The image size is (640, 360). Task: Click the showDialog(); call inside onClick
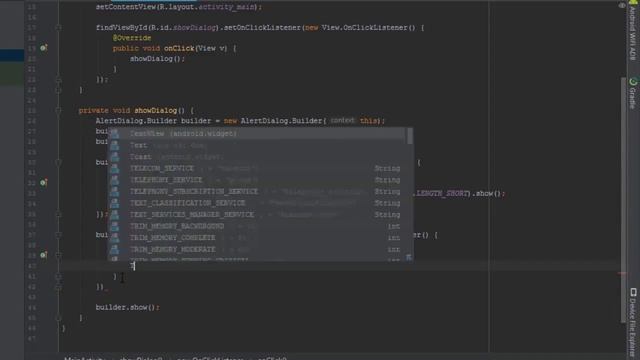(157, 59)
